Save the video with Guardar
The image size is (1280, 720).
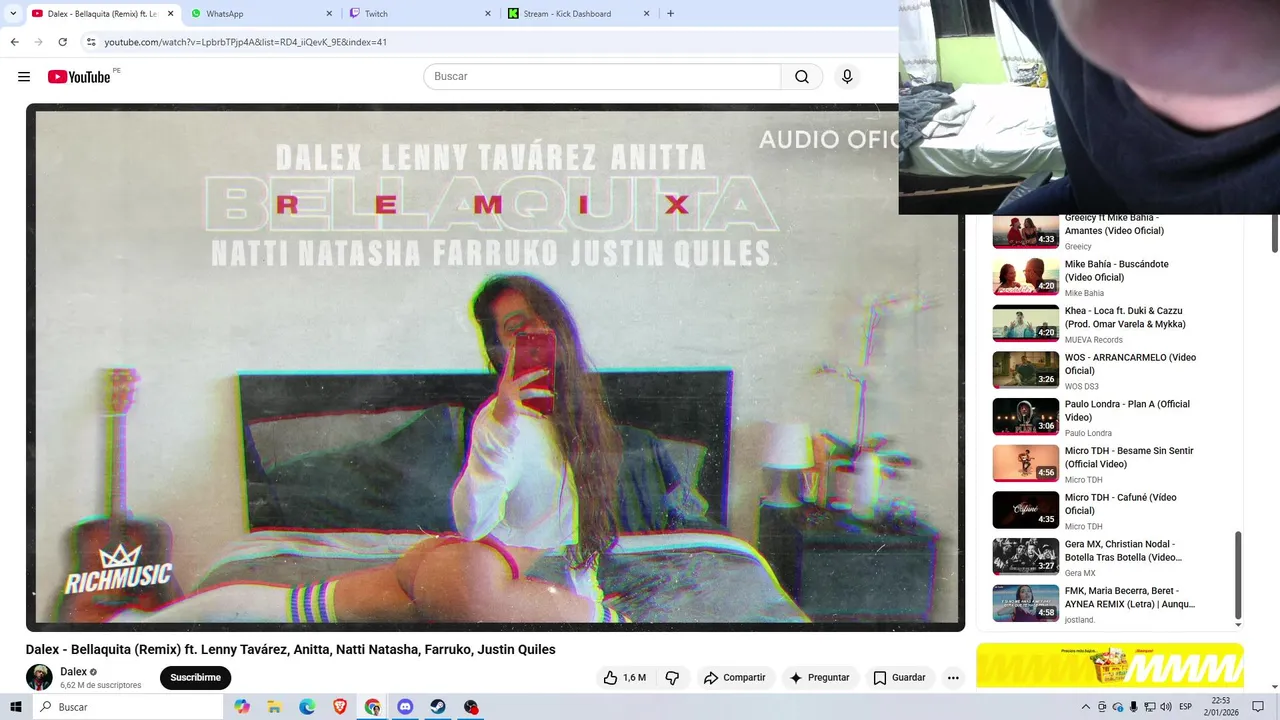899,678
